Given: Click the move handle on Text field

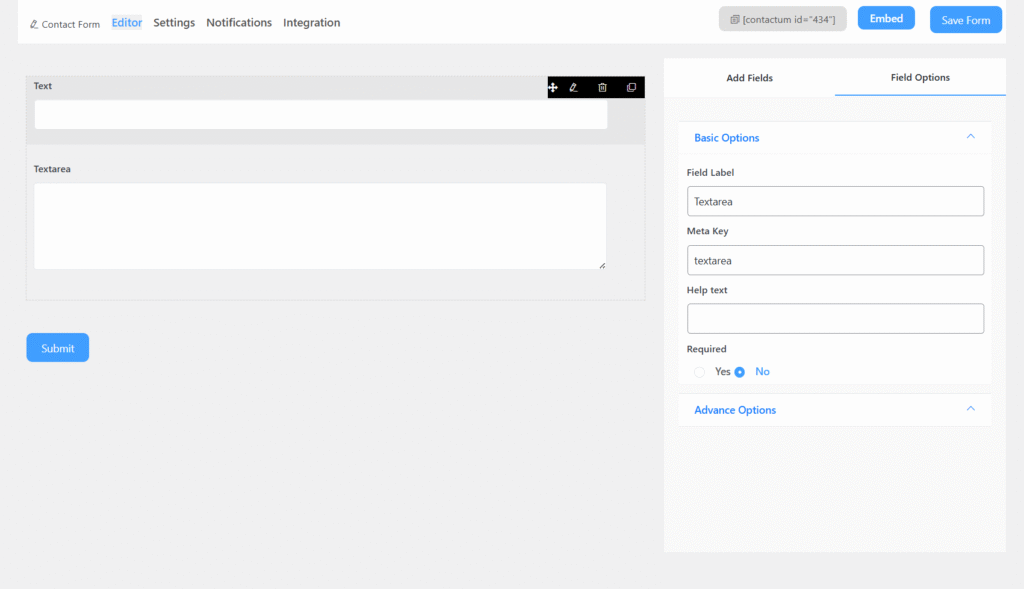Looking at the screenshot, I should tap(553, 88).
